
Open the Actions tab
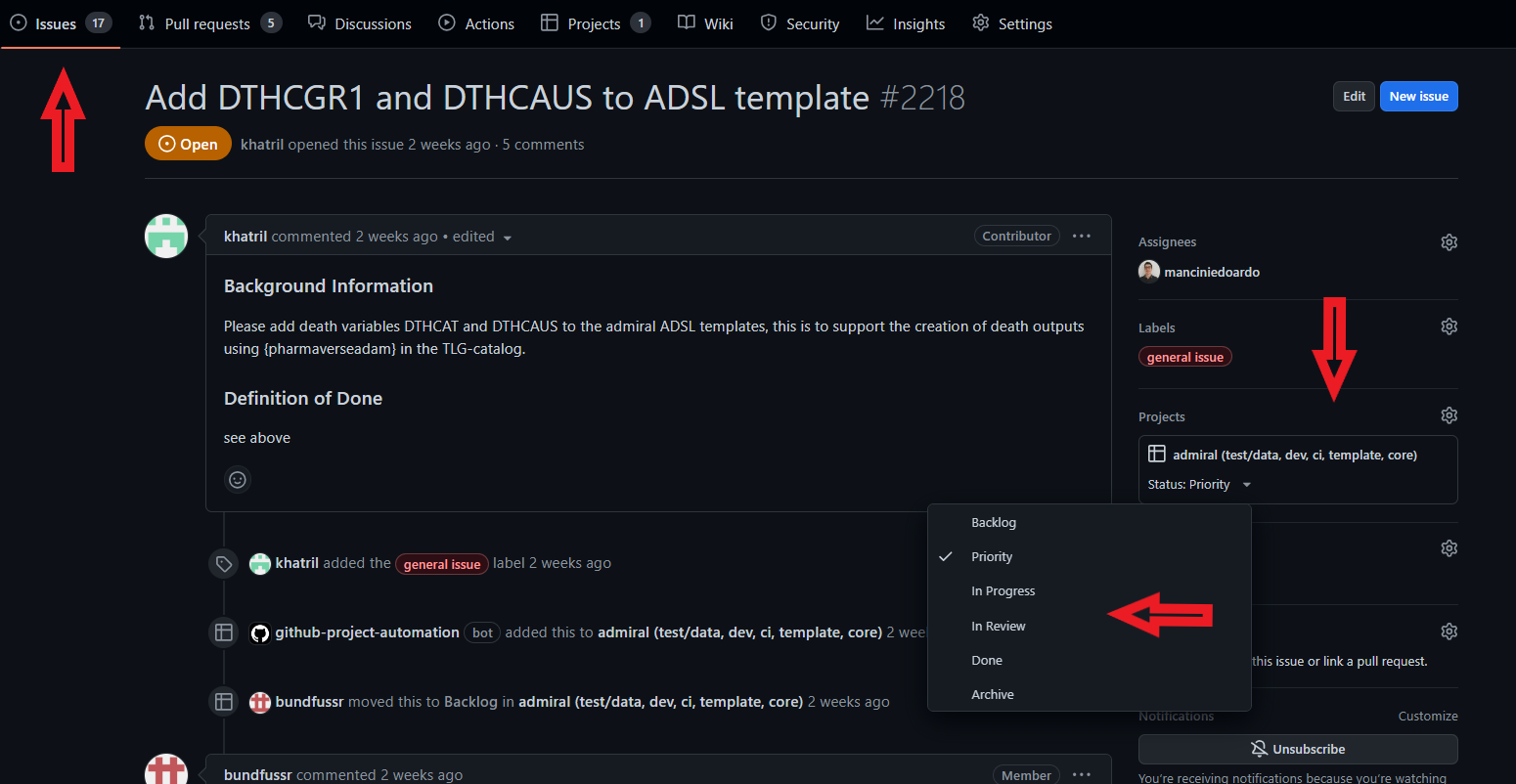pos(476,23)
